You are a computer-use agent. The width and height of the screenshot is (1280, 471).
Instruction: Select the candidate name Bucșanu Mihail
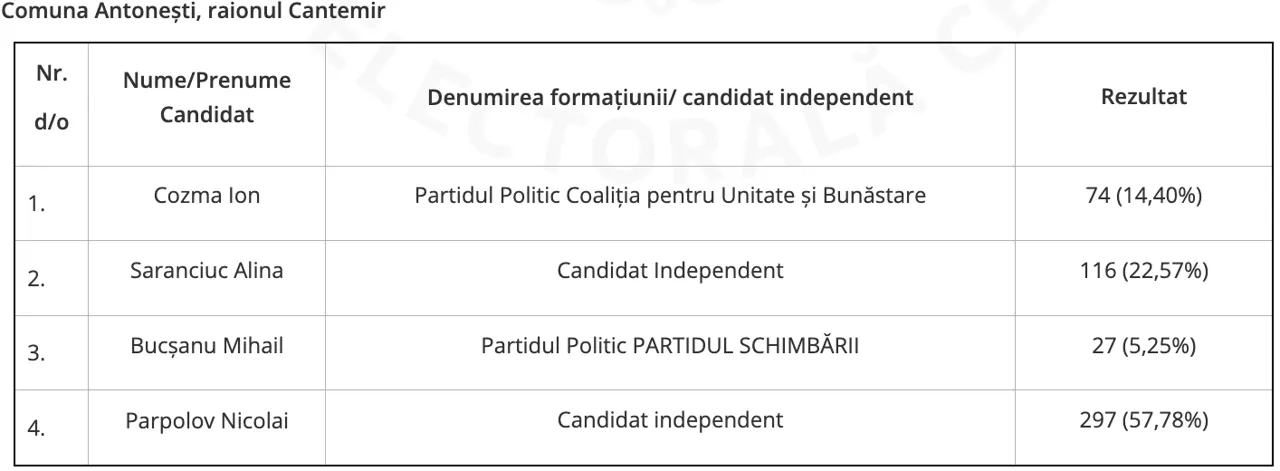[206, 346]
